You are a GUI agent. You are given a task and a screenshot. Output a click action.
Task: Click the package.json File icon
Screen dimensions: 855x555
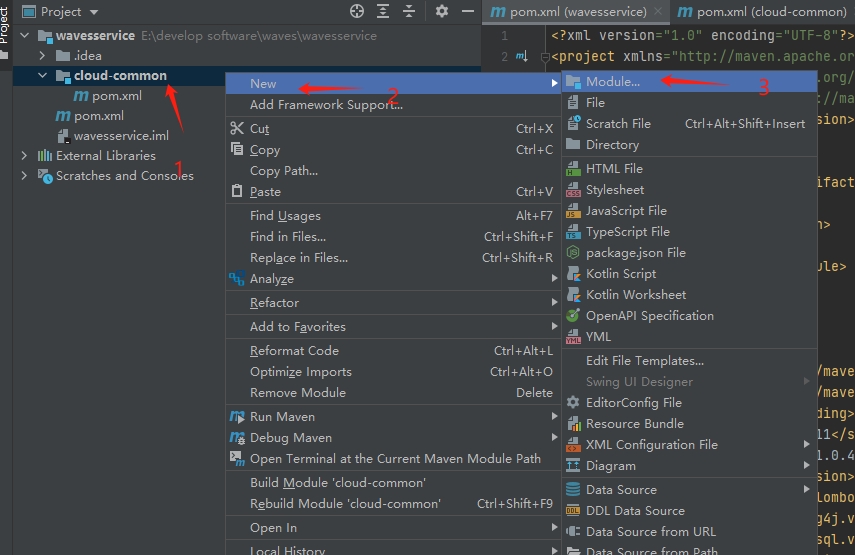[x=573, y=252]
